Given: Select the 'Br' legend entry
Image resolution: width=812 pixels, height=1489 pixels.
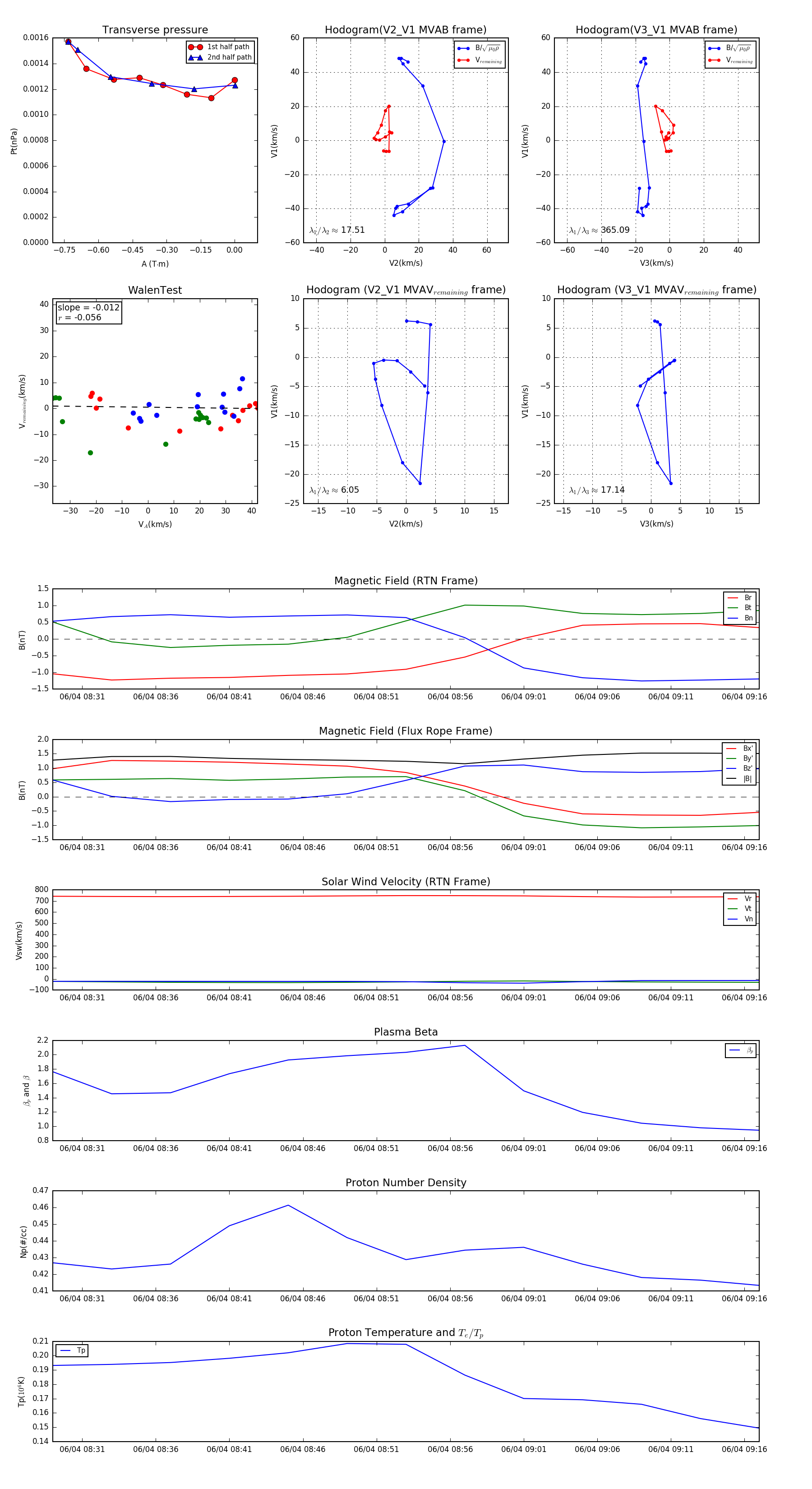Looking at the screenshot, I should 740,598.
